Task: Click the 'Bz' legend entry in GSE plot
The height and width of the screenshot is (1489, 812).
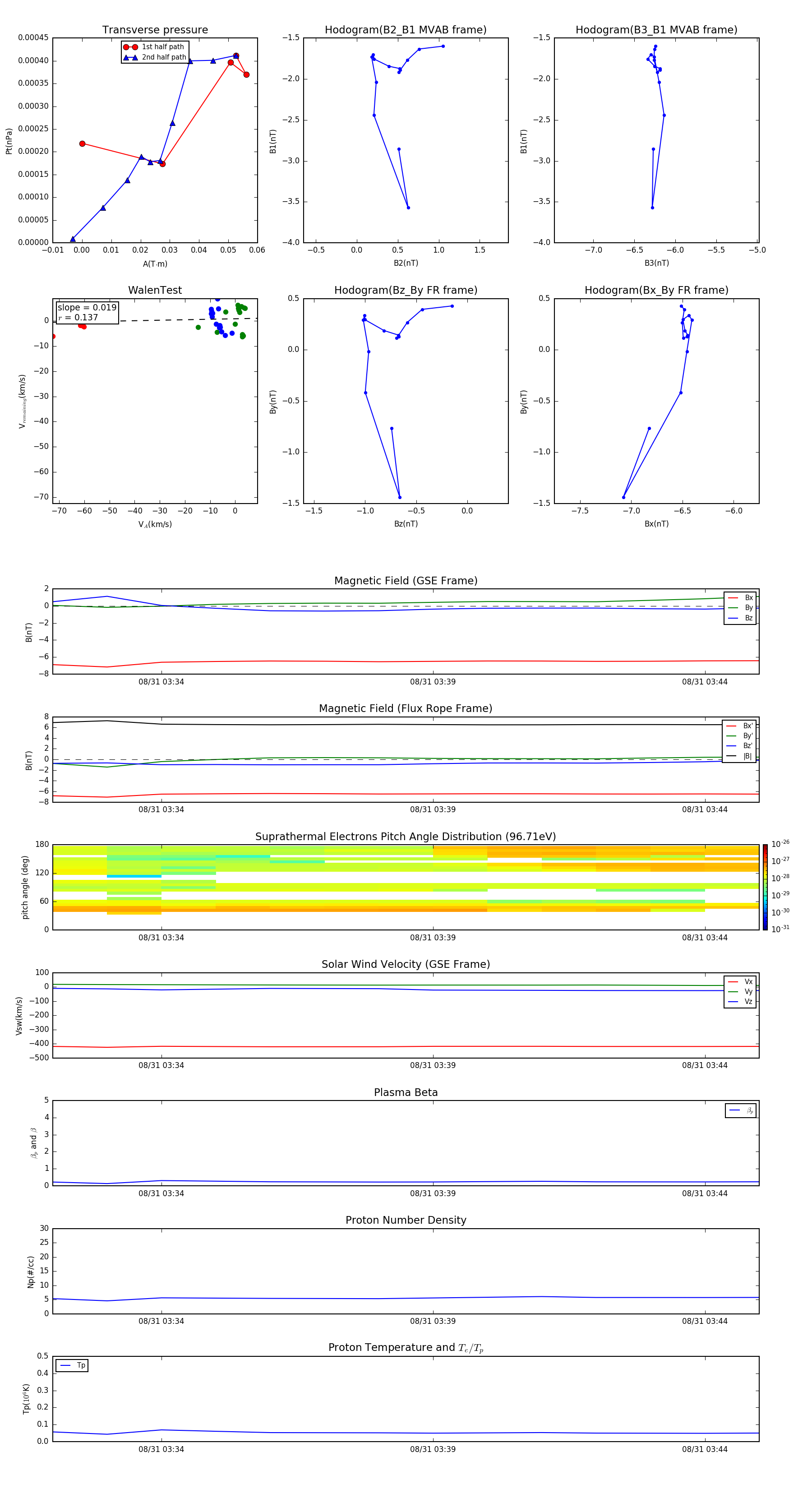Action: pyautogui.click(x=740, y=618)
